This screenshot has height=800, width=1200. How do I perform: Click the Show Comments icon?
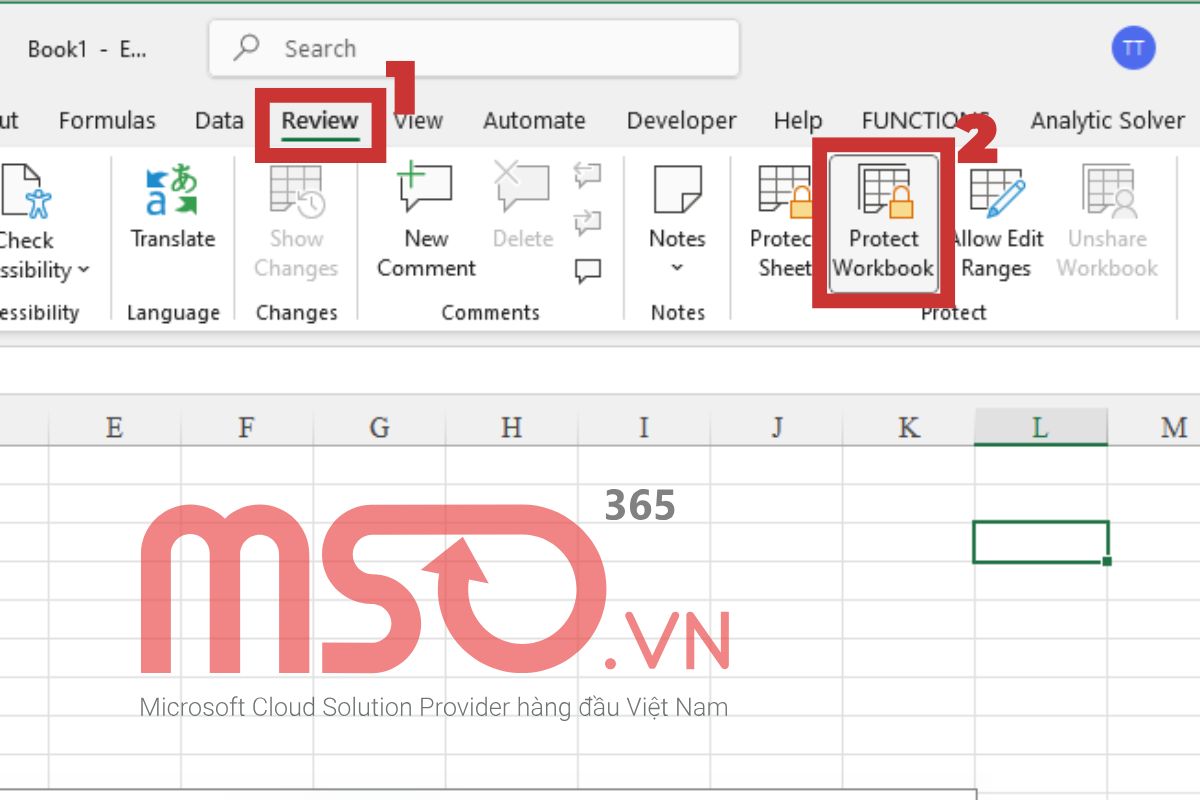pos(588,270)
